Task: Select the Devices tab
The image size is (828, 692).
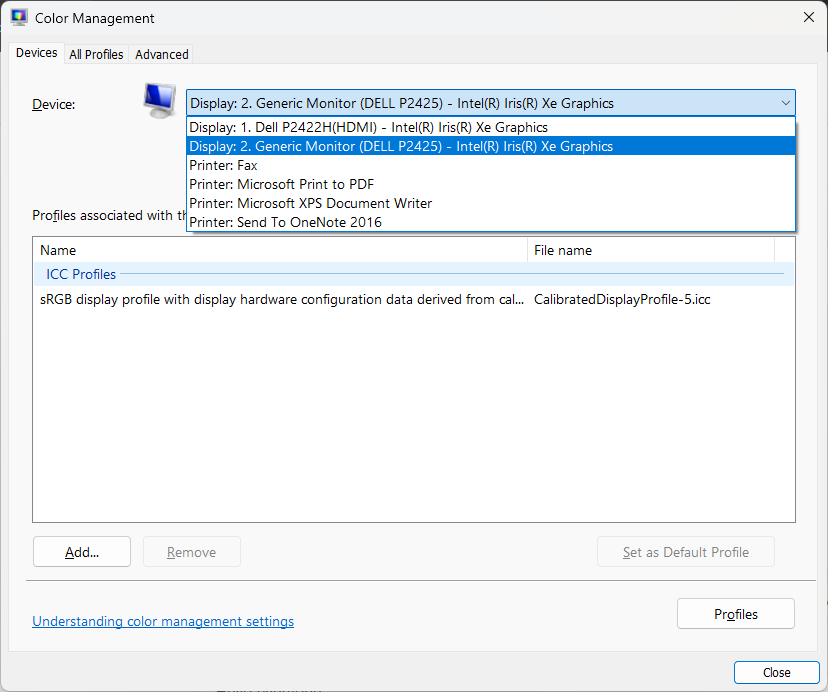Action: (x=37, y=53)
